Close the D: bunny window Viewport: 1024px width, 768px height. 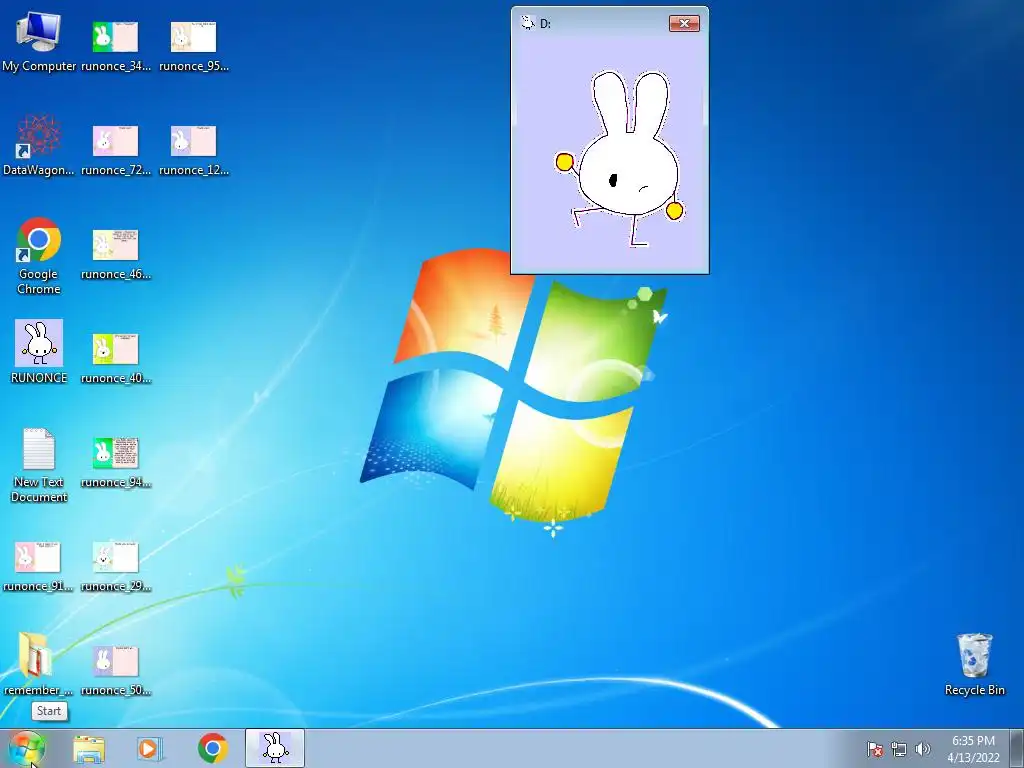point(684,24)
